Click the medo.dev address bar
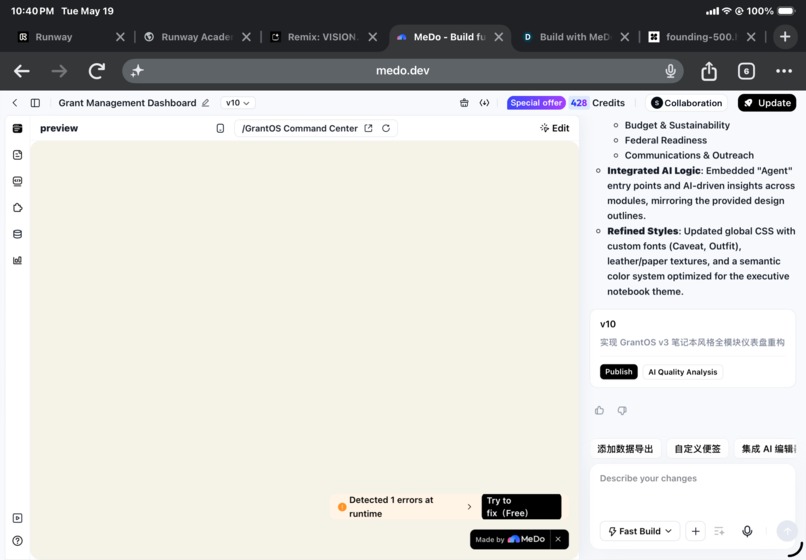The height and width of the screenshot is (560, 806). tap(402, 71)
